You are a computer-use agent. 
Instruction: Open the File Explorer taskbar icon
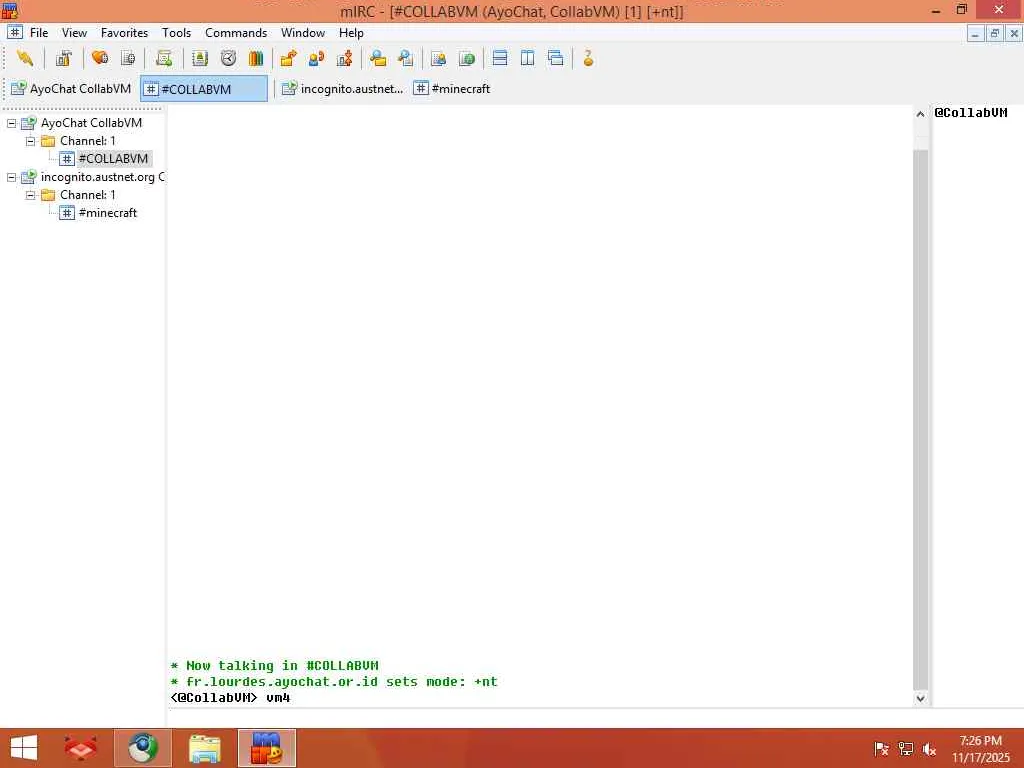[204, 748]
